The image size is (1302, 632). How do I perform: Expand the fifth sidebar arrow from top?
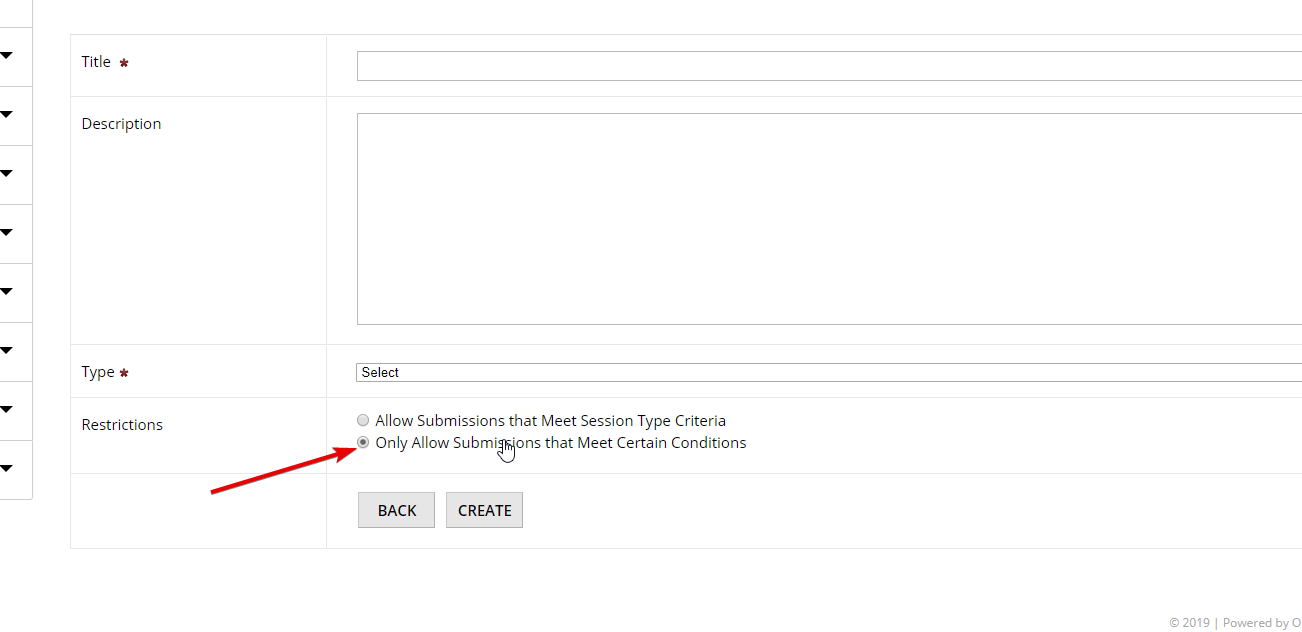tap(6, 292)
